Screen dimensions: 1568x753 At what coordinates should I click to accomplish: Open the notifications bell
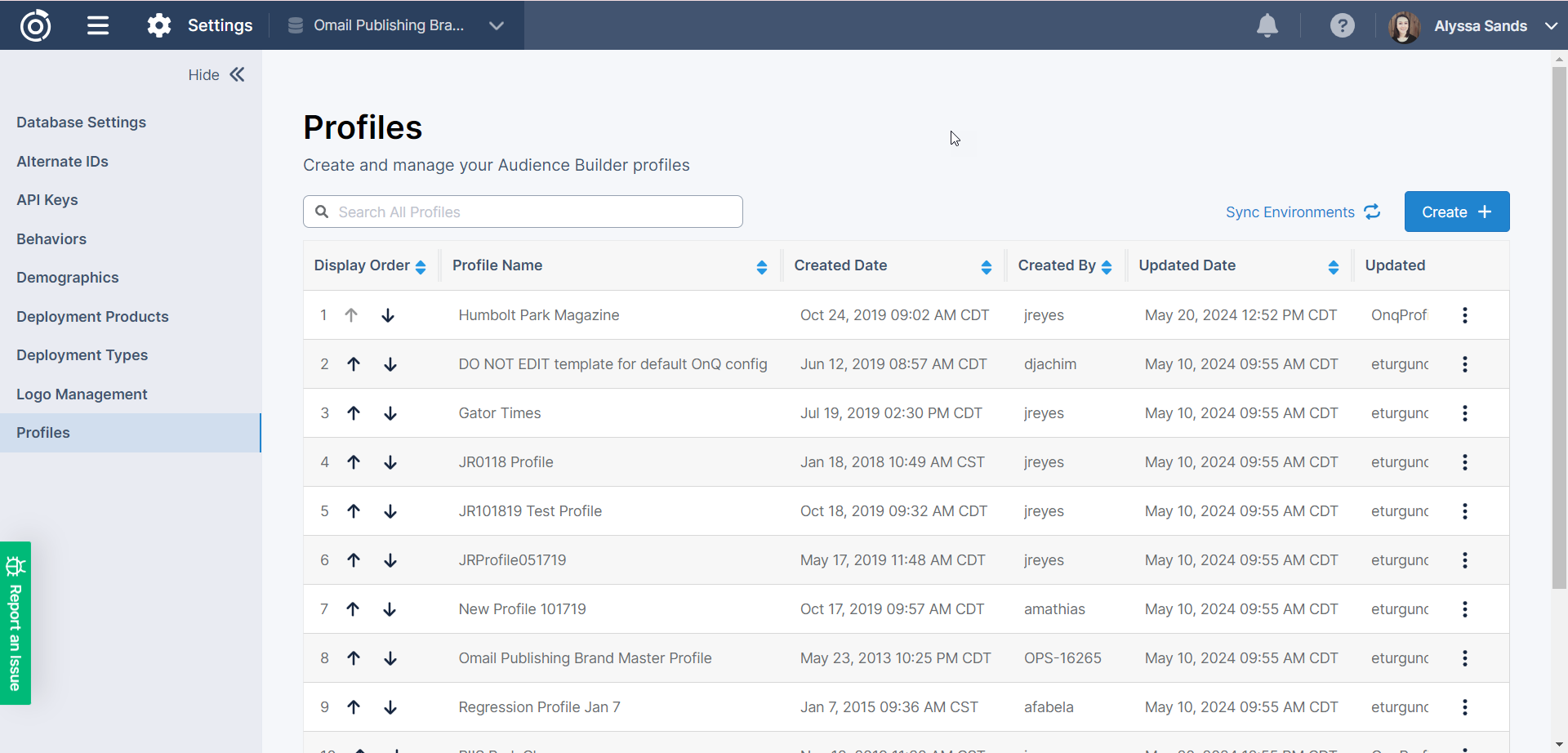point(1267,25)
